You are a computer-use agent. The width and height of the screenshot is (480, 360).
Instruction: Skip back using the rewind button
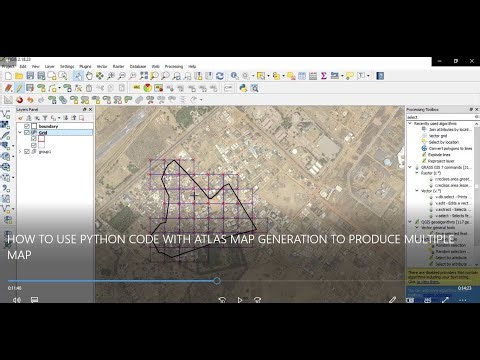pos(222,300)
